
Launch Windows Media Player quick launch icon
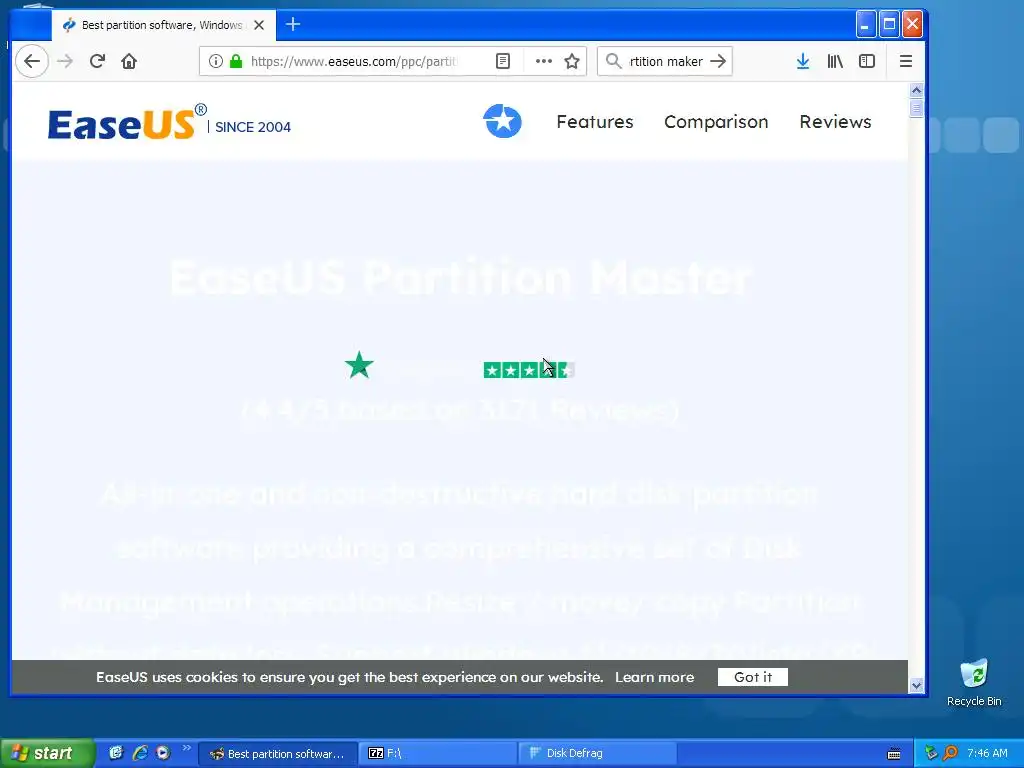click(x=163, y=753)
